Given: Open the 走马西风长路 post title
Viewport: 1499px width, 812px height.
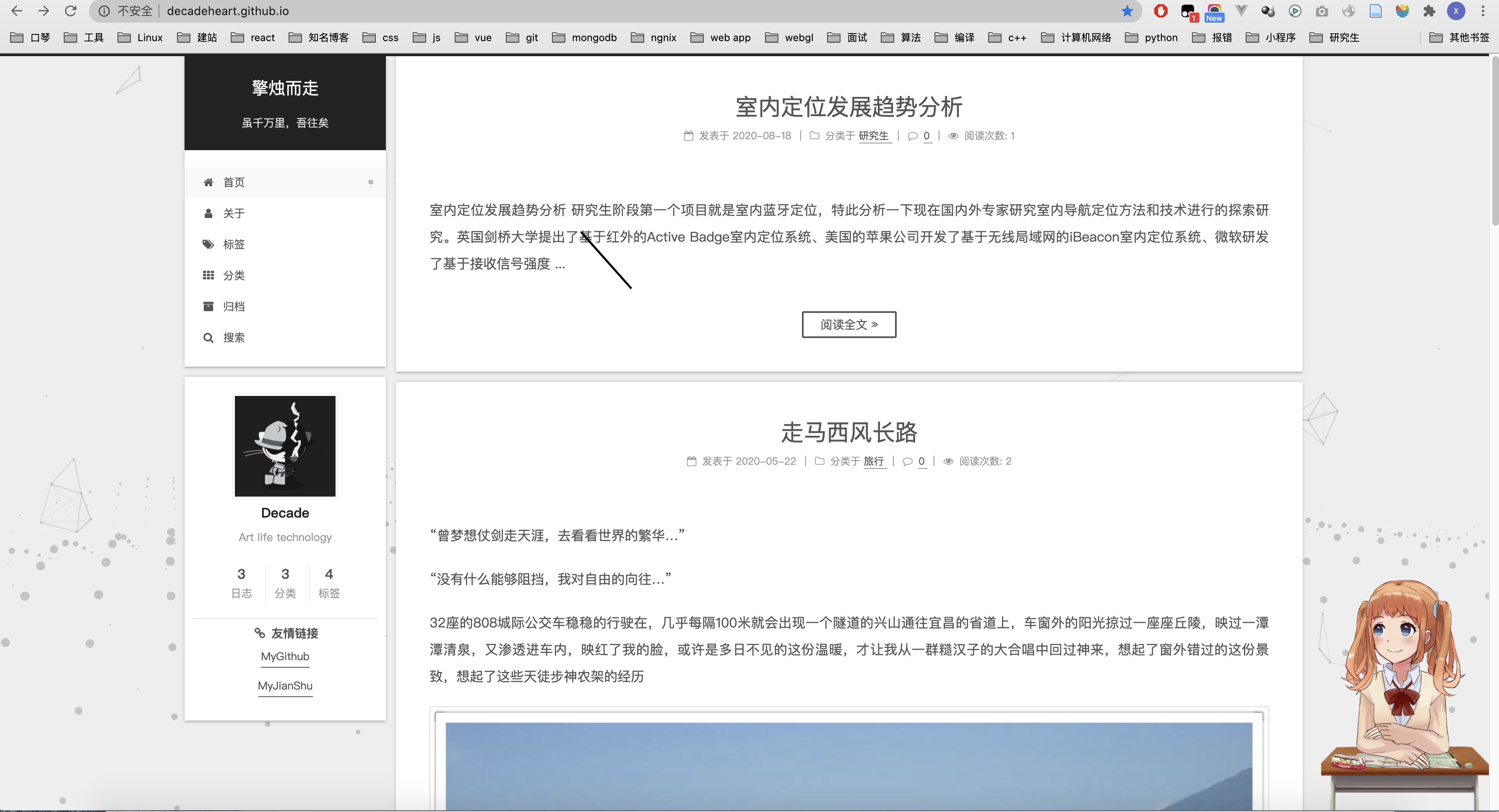Looking at the screenshot, I should click(849, 432).
